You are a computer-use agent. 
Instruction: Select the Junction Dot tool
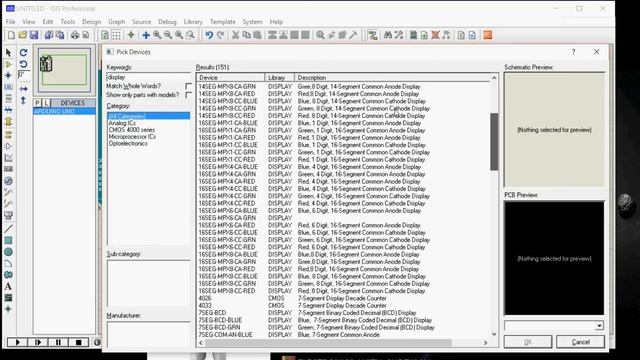pos(8,76)
